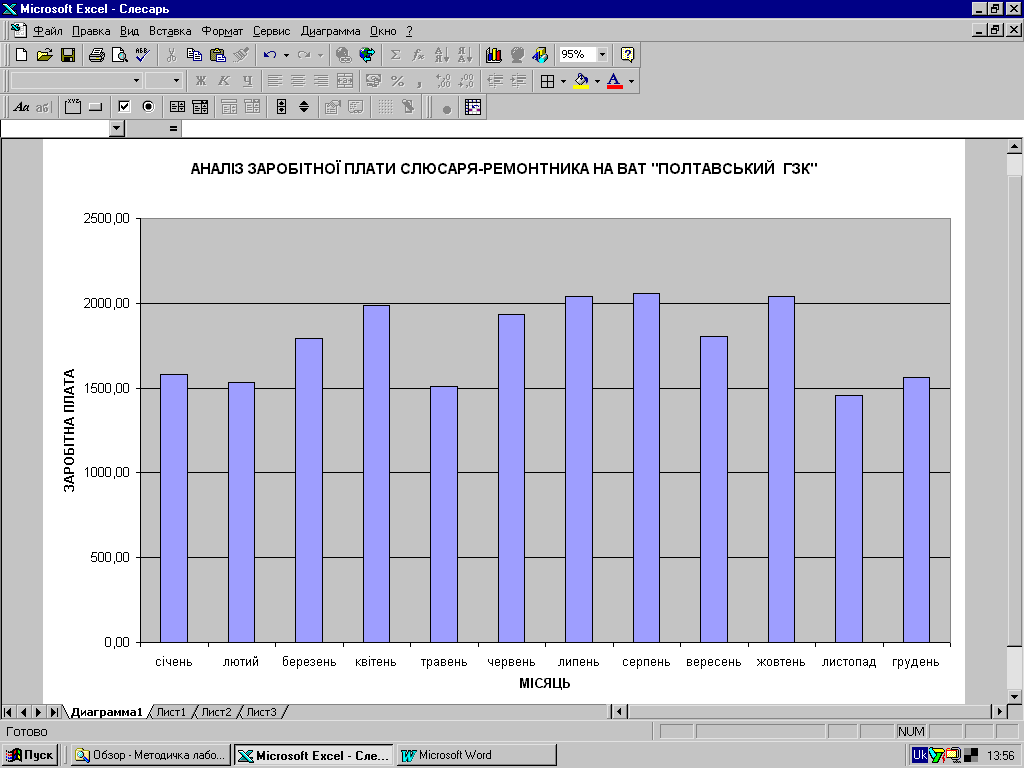Expand the font size combo box

[x=176, y=81]
